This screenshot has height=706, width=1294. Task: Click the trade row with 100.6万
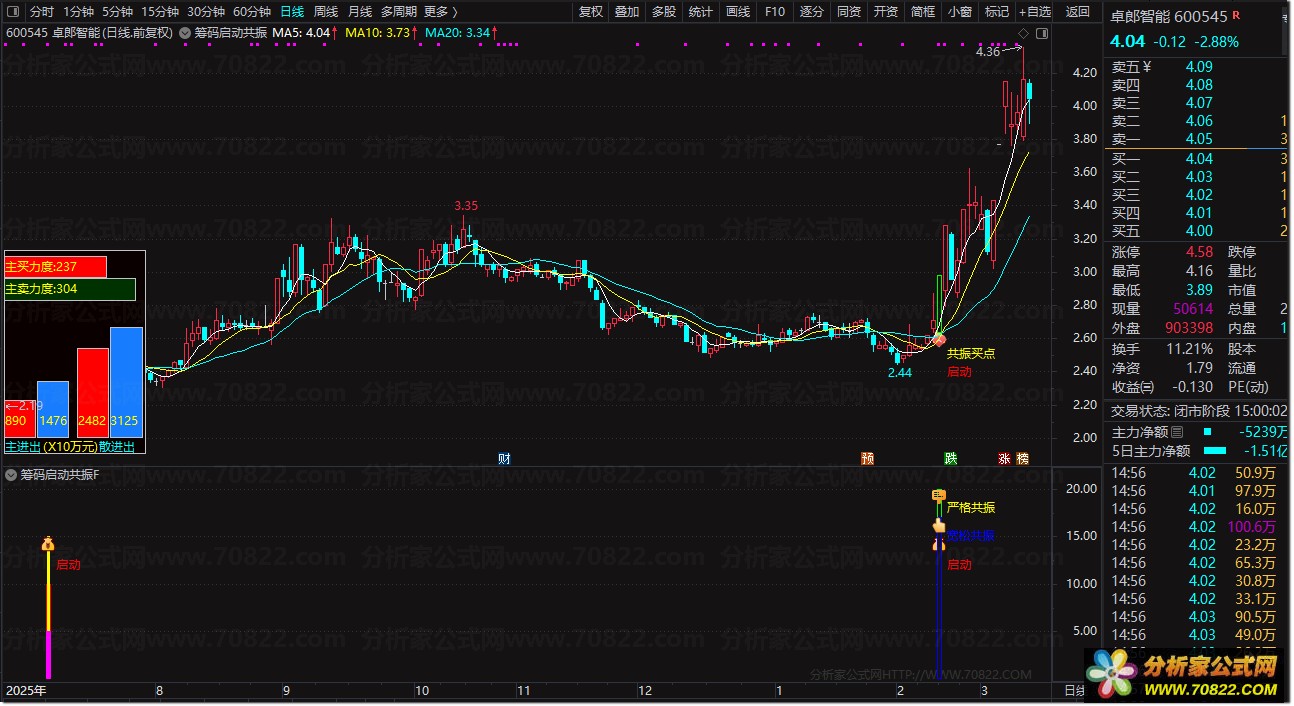click(1198, 527)
